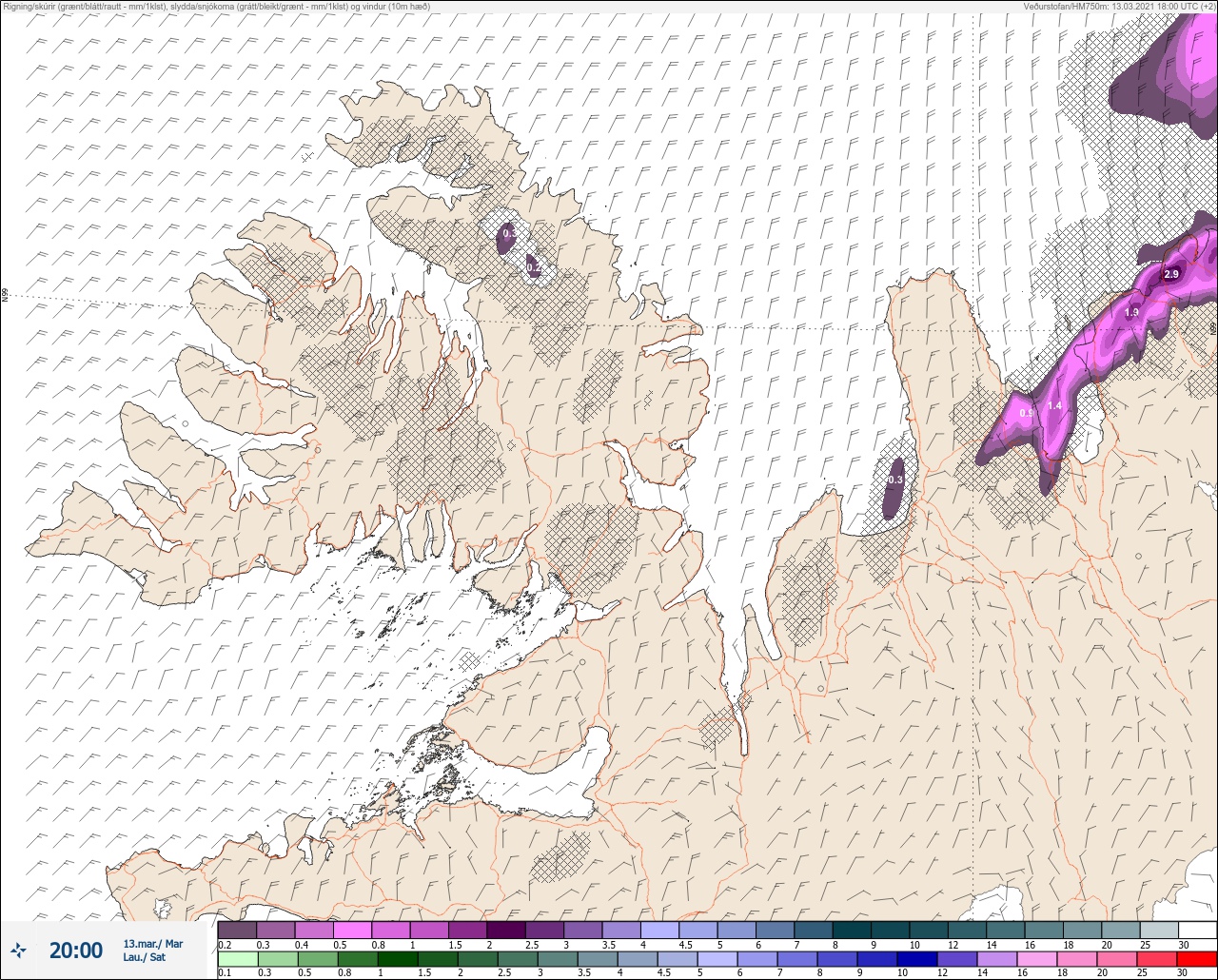Select the darkest green 1 swatch in the rain legend
This screenshot has height=980, width=1218.
(x=398, y=958)
